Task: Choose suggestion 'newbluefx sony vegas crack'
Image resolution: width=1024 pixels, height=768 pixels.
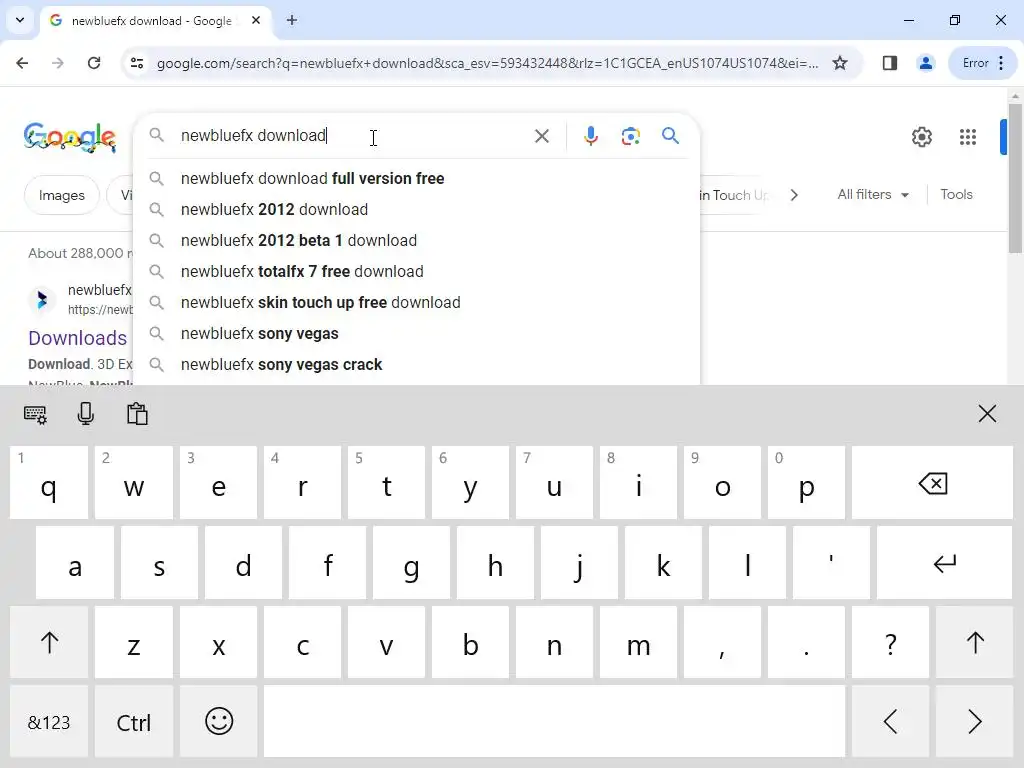Action: [416, 364]
